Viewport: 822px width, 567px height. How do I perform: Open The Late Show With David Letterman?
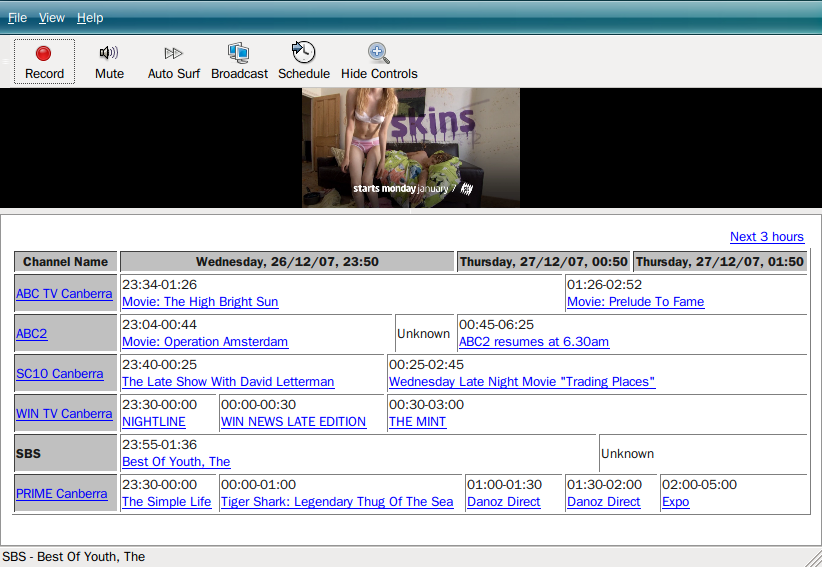tap(228, 381)
